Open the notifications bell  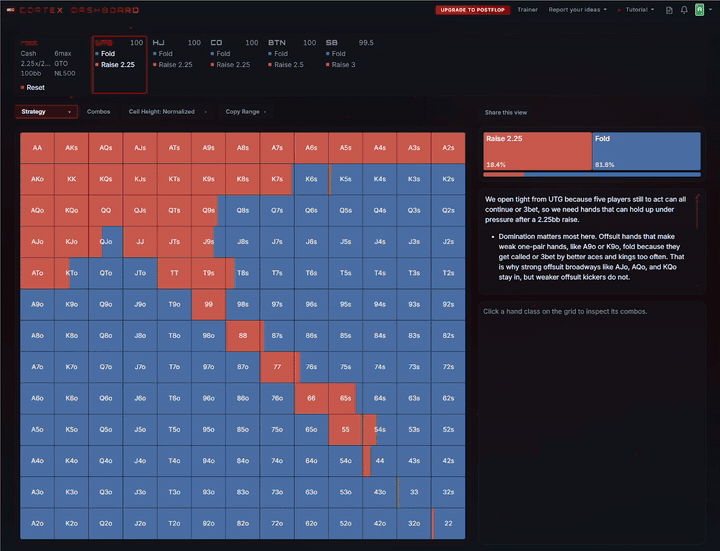(x=684, y=10)
